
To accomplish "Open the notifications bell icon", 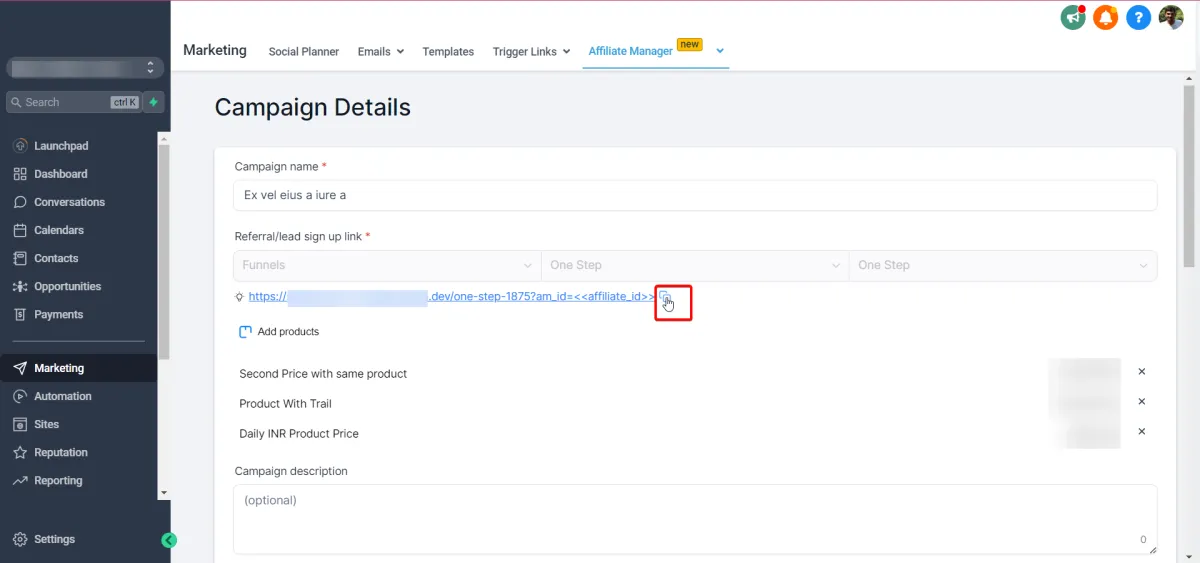I will coord(1105,17).
